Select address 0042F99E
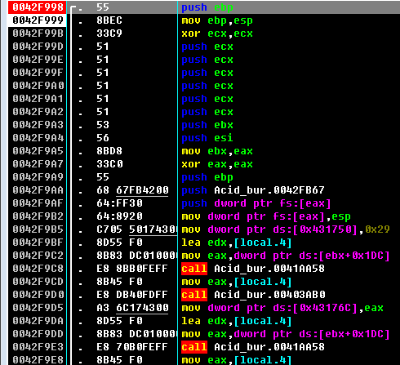 (38, 60)
